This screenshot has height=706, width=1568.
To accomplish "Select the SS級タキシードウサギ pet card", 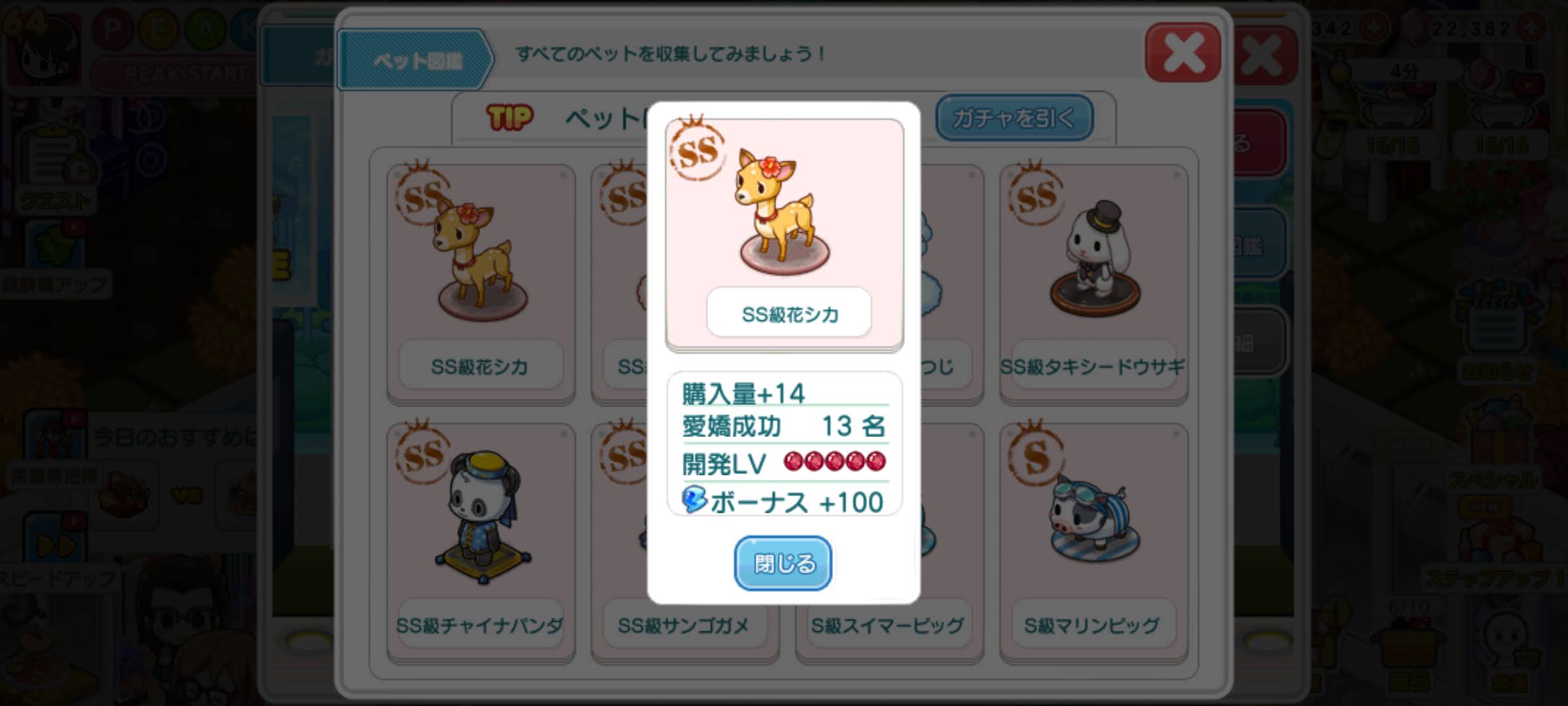I will point(1094,283).
